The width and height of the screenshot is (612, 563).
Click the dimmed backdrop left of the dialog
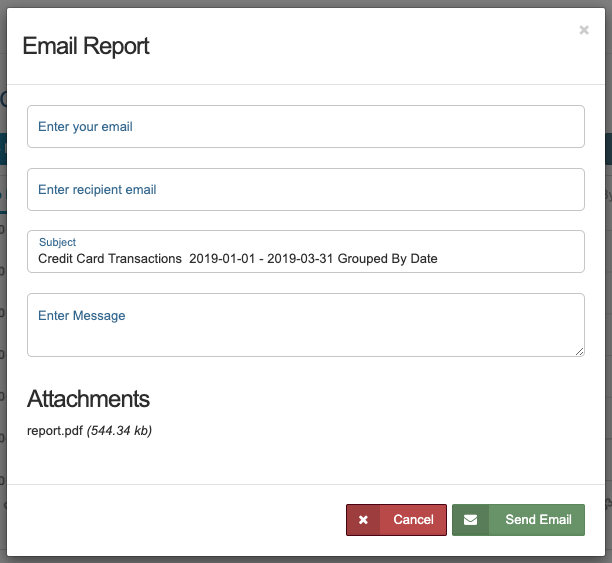[3, 300]
